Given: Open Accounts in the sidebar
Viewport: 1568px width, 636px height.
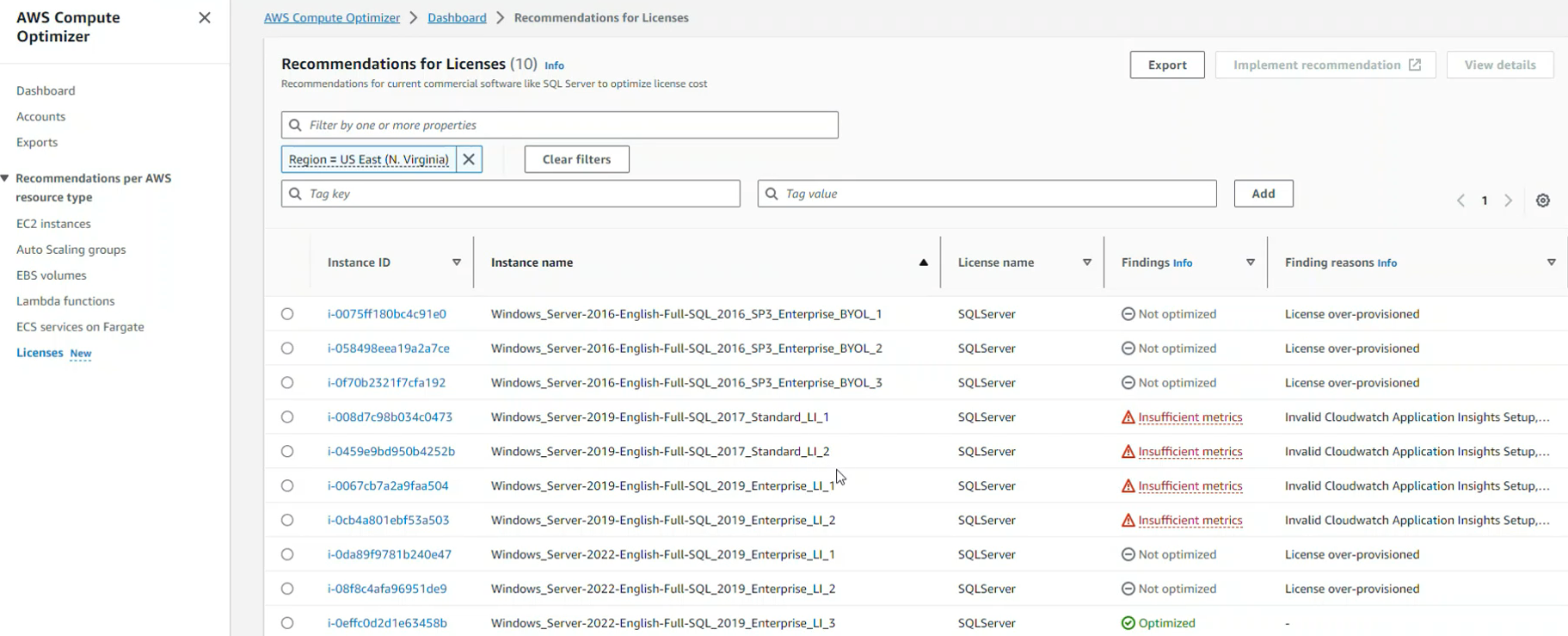Looking at the screenshot, I should click(40, 116).
